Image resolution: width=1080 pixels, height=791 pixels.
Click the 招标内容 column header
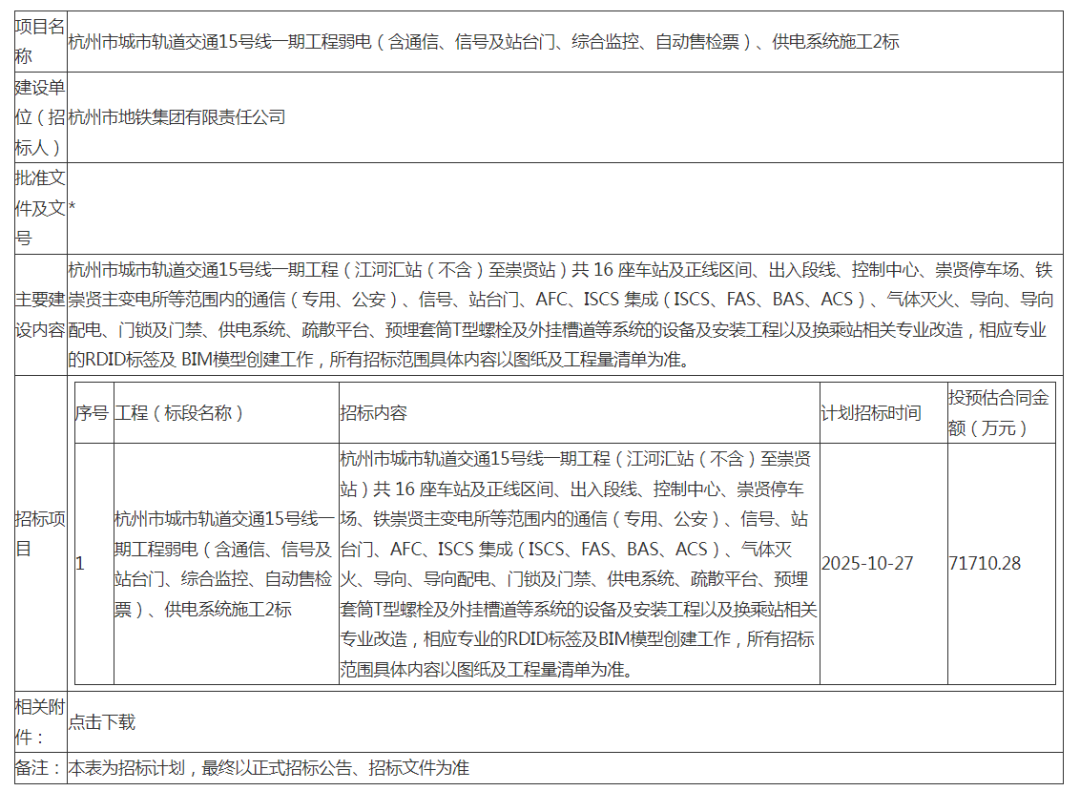click(373, 413)
